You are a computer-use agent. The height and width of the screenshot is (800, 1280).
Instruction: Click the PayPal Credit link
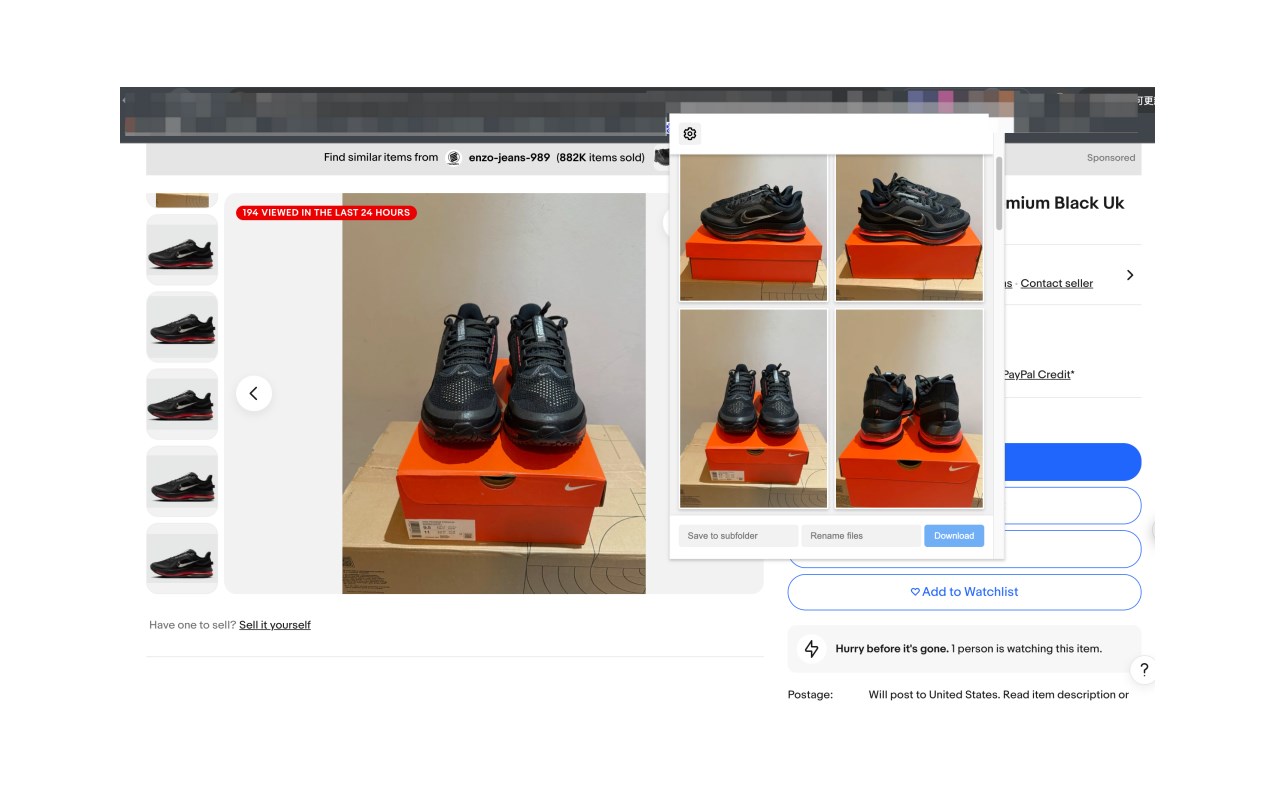click(x=1037, y=374)
